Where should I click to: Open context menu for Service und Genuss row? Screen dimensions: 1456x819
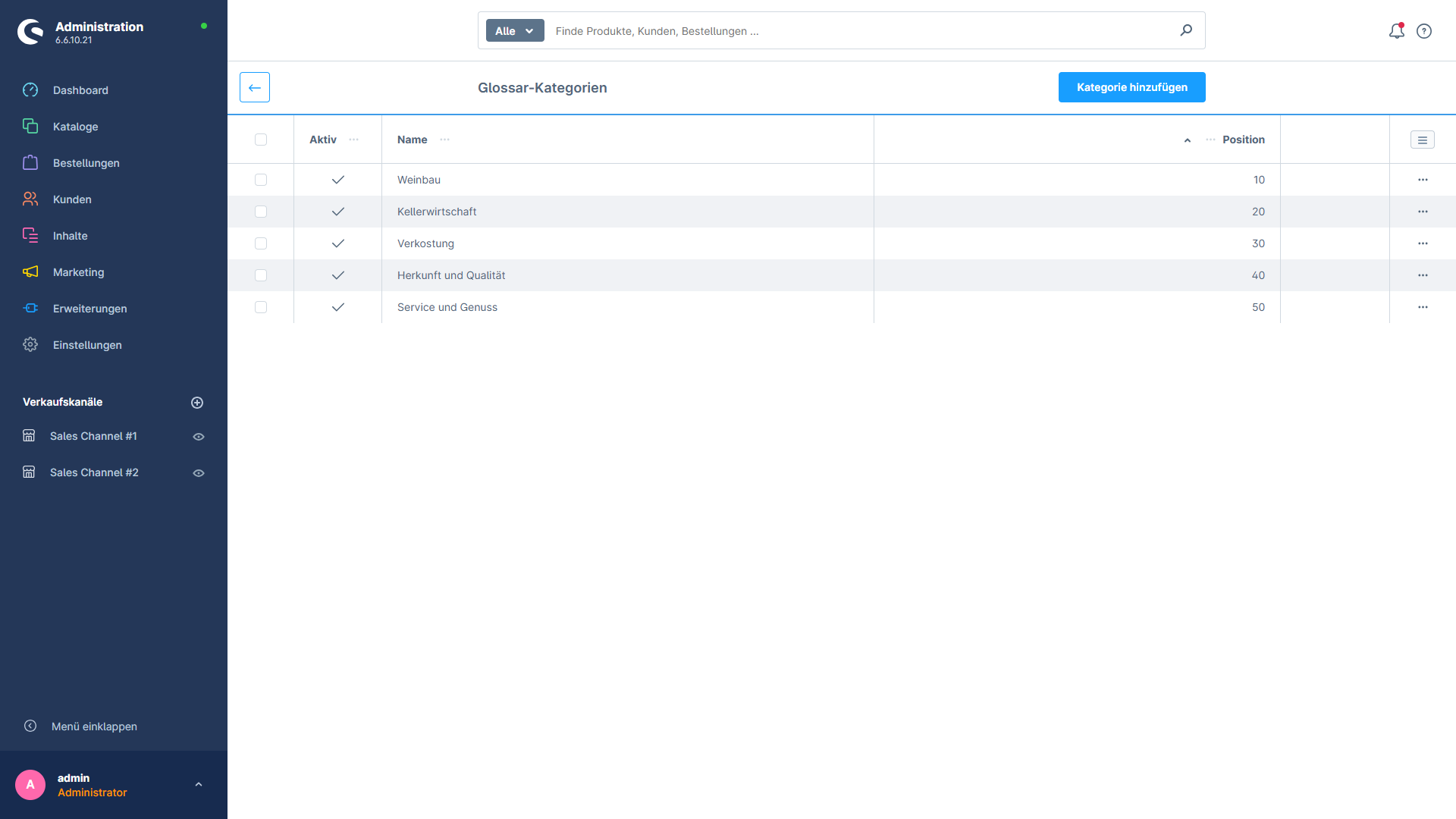pos(1423,307)
